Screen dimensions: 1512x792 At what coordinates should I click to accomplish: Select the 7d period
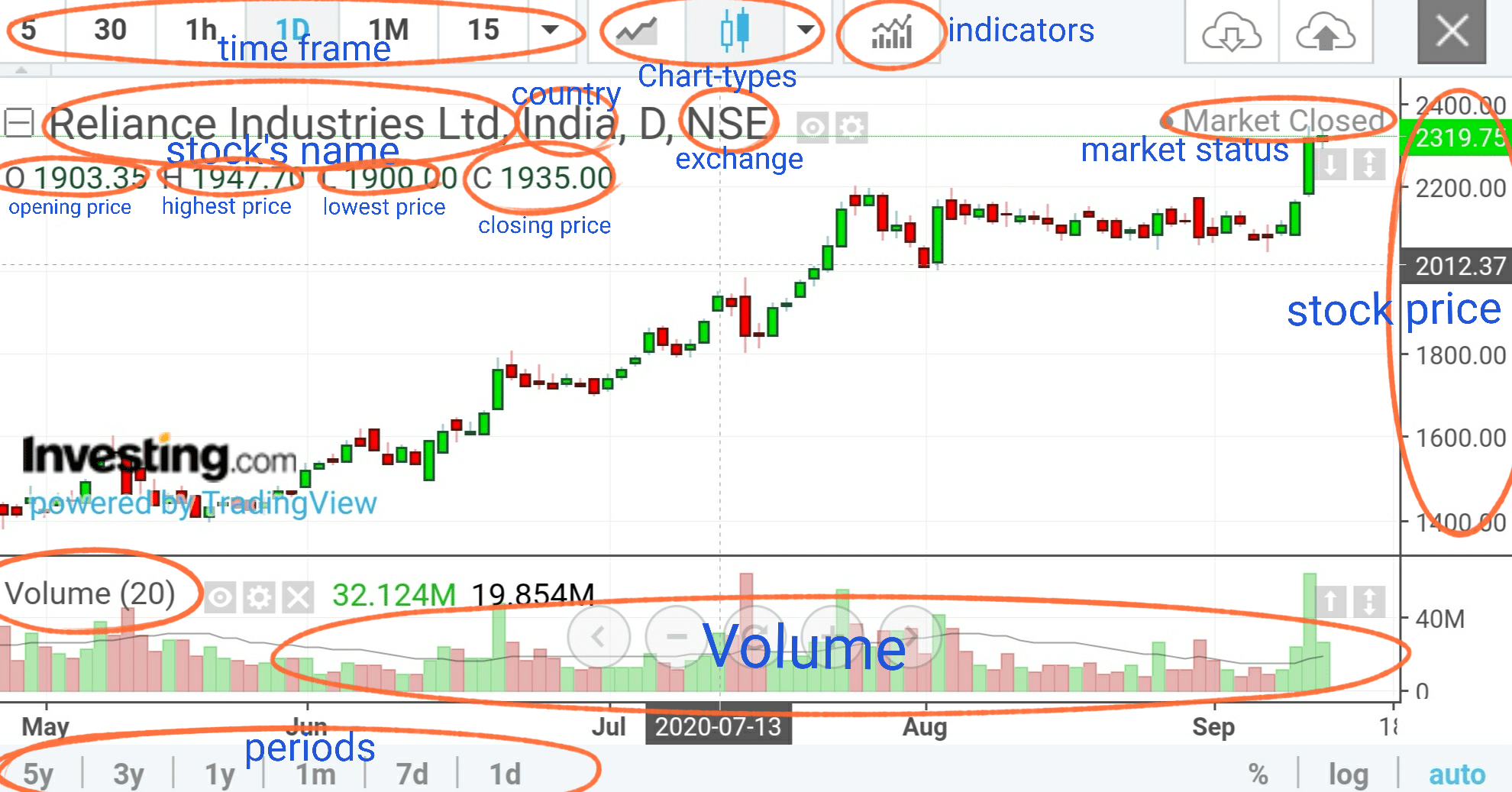[412, 774]
